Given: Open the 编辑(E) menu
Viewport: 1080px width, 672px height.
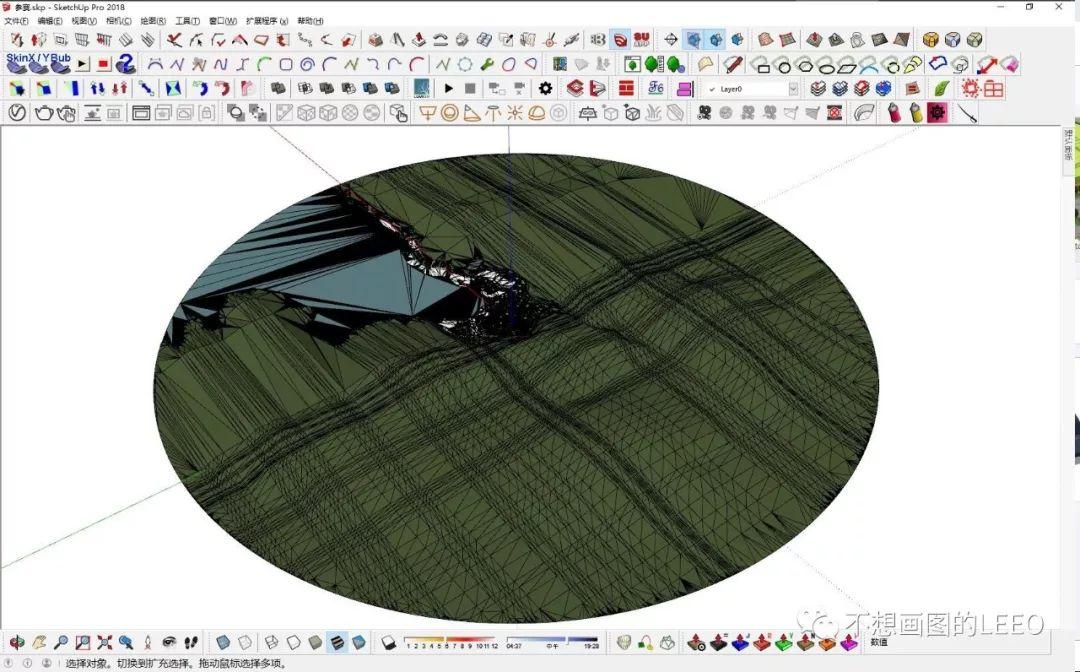Looking at the screenshot, I should [x=50, y=21].
